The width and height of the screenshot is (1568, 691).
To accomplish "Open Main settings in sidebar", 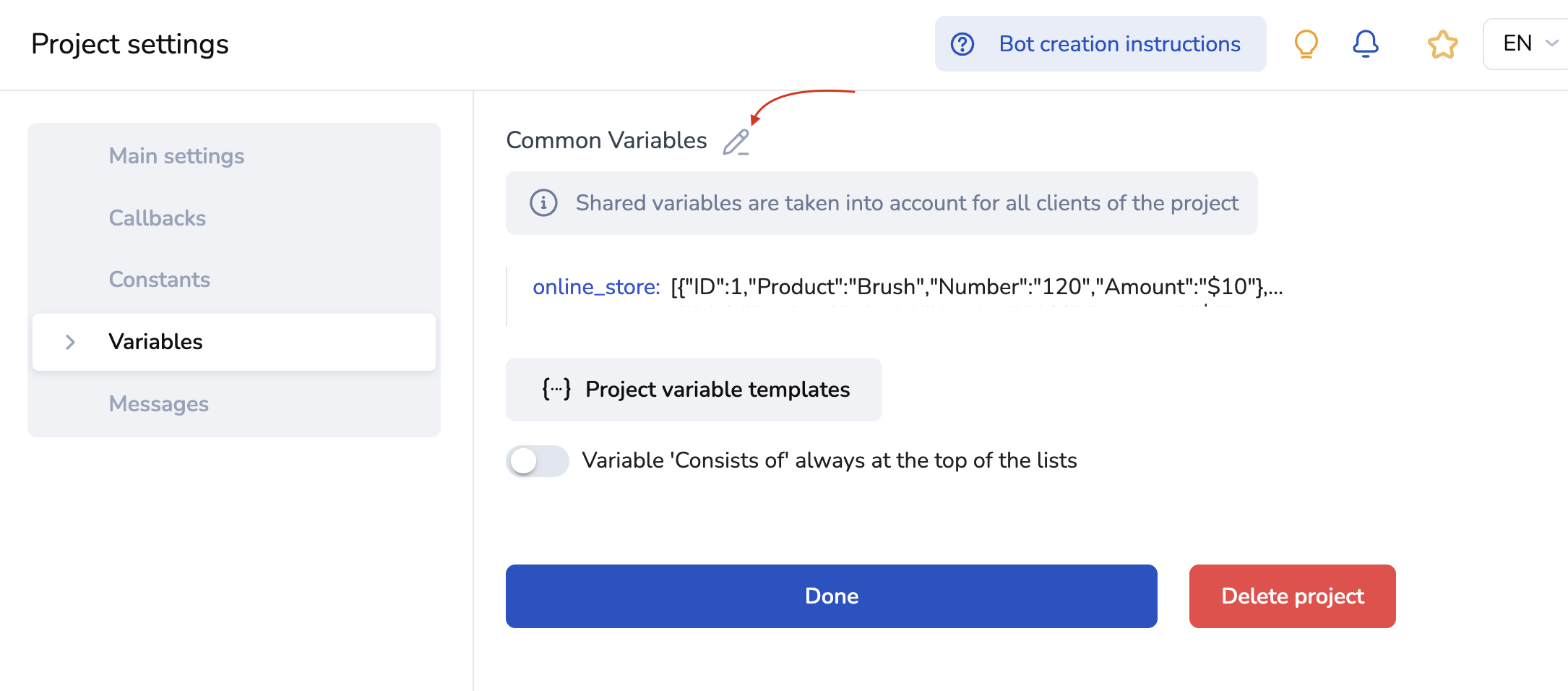I will click(x=176, y=156).
